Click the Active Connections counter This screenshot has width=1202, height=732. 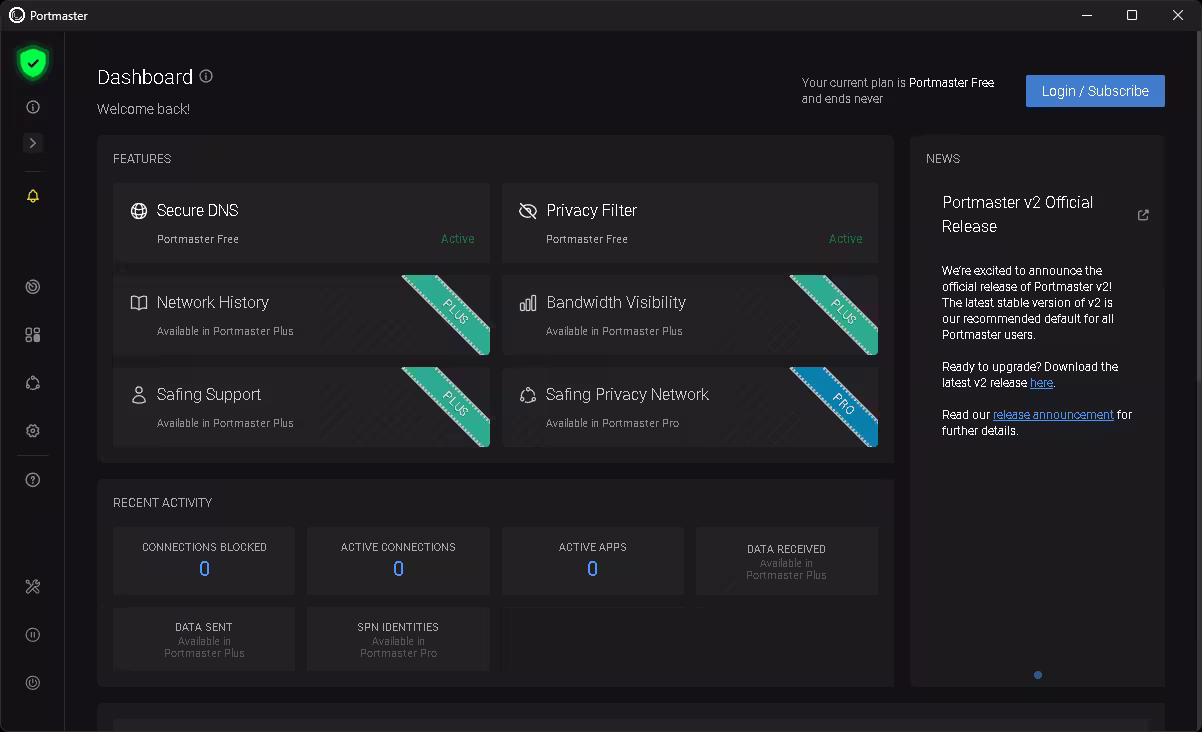coord(398,561)
